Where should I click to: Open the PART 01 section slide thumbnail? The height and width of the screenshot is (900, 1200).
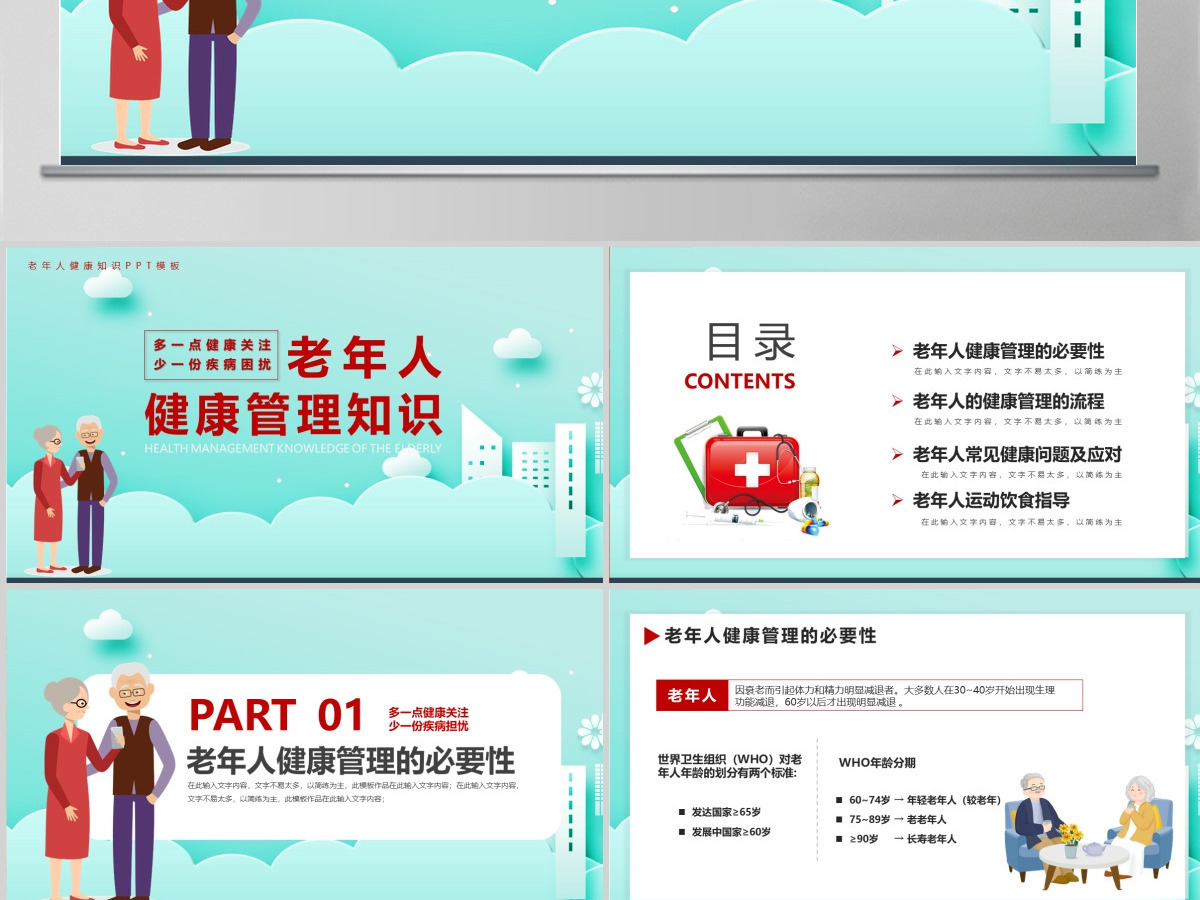point(305,745)
